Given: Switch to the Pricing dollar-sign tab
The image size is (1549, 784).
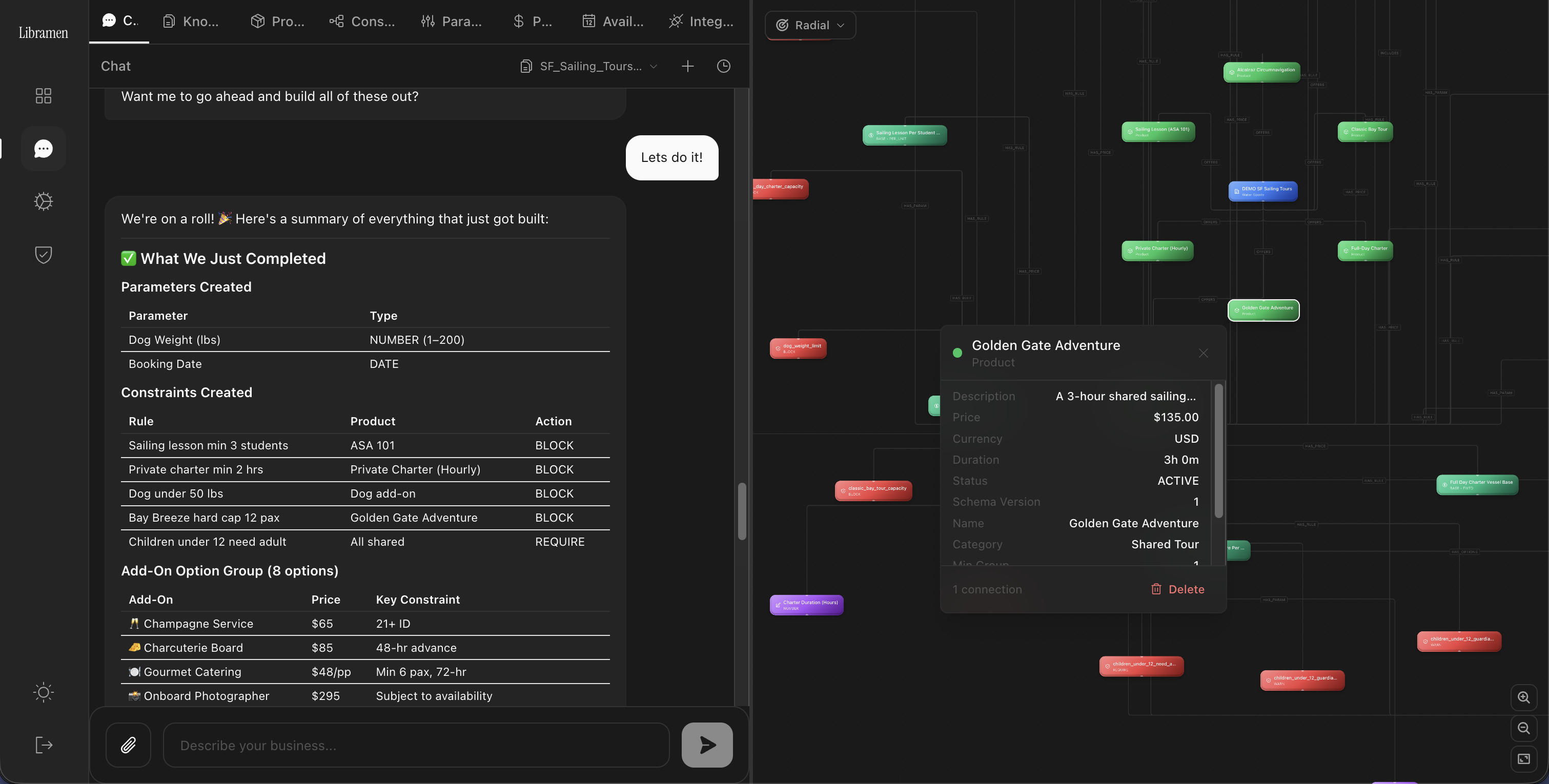Looking at the screenshot, I should (532, 21).
